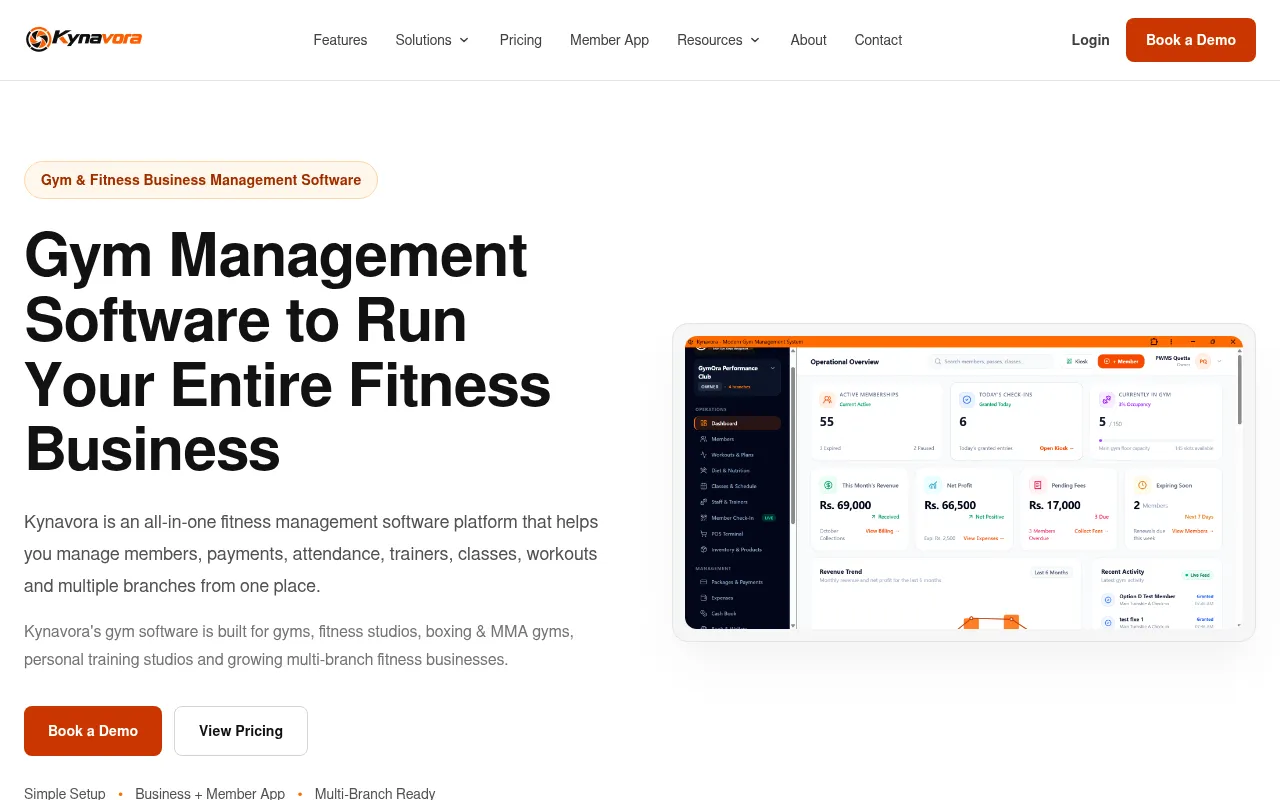
Task: Open Member Check-In sidebar item
Action: [x=737, y=518]
